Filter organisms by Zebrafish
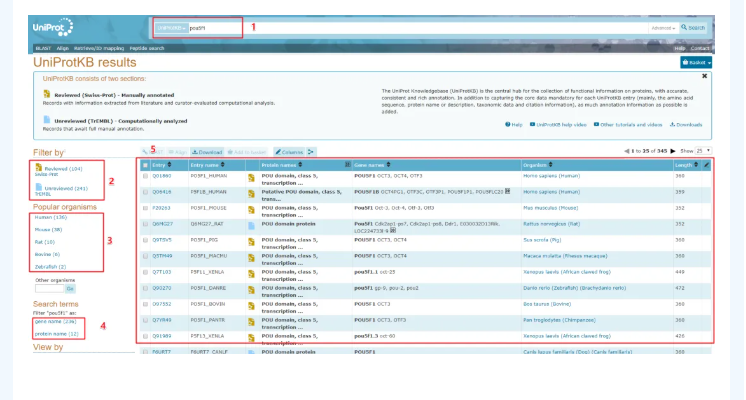Viewport: 746px width, 400px height. tap(50, 267)
